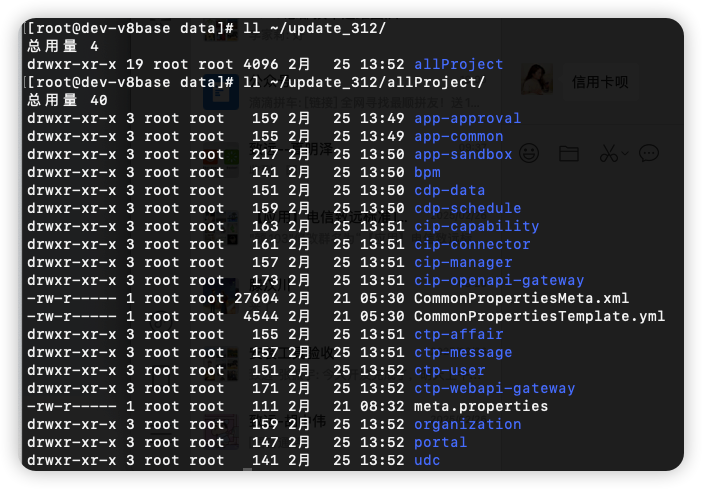
Task: Click the CommonPropertiesMeta.xml file name
Action: (x=521, y=299)
